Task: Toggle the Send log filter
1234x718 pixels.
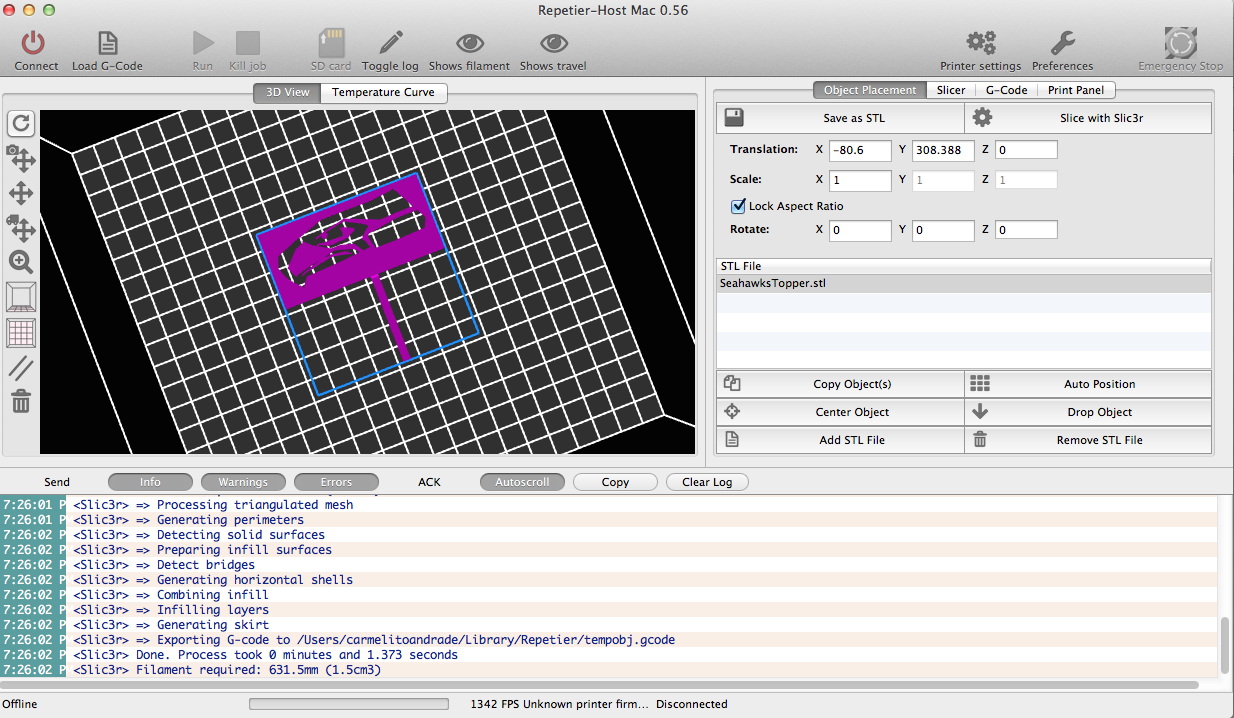Action: click(57, 482)
